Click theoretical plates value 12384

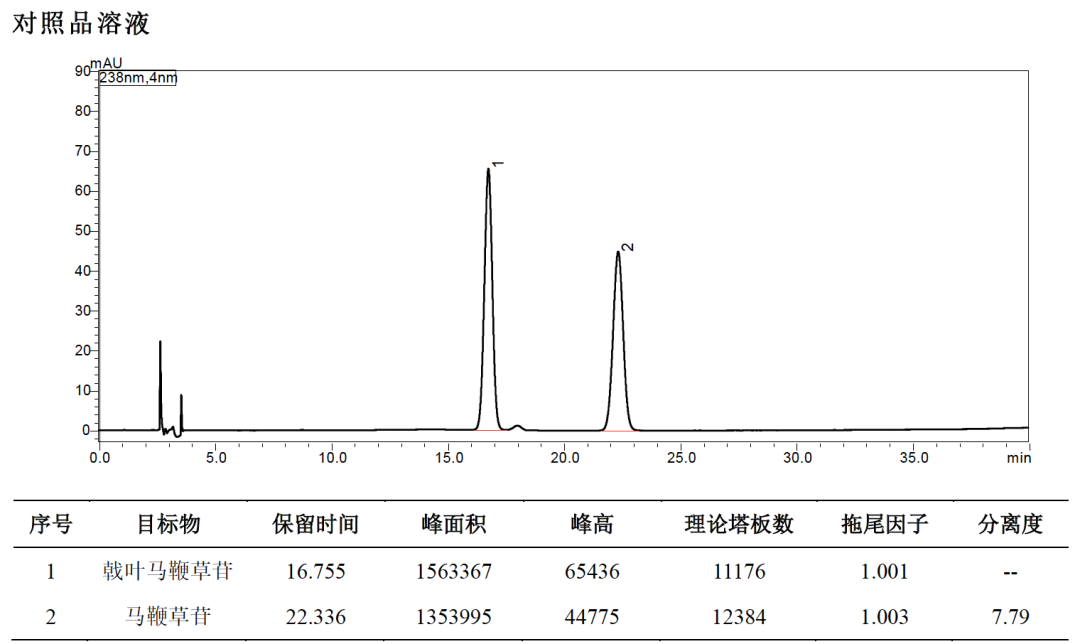pos(739,616)
